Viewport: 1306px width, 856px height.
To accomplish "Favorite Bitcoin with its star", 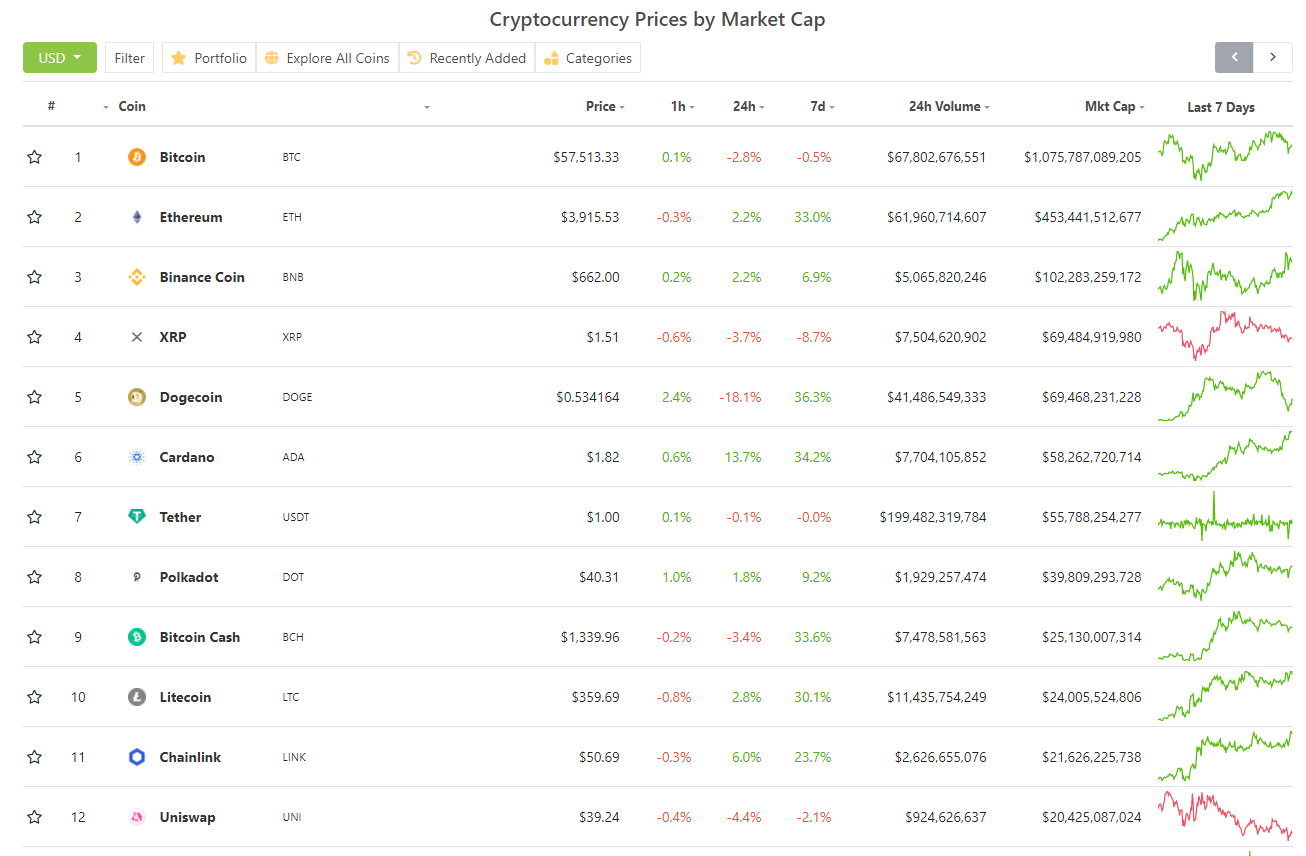I will point(35,157).
